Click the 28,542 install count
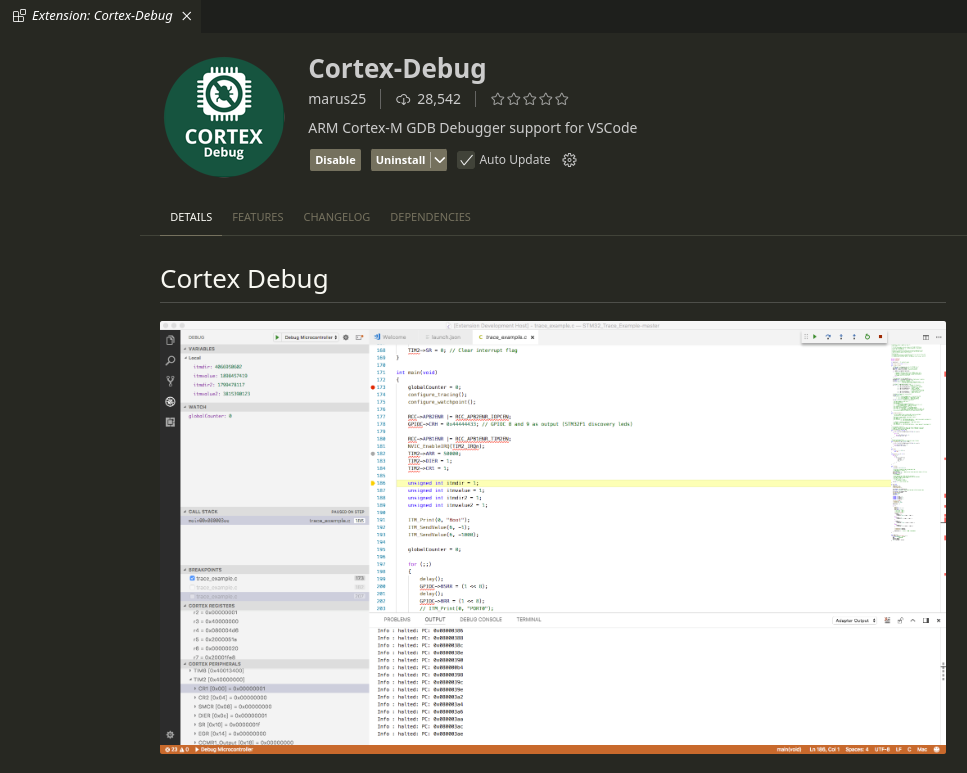The image size is (967, 773). pyautogui.click(x=429, y=99)
